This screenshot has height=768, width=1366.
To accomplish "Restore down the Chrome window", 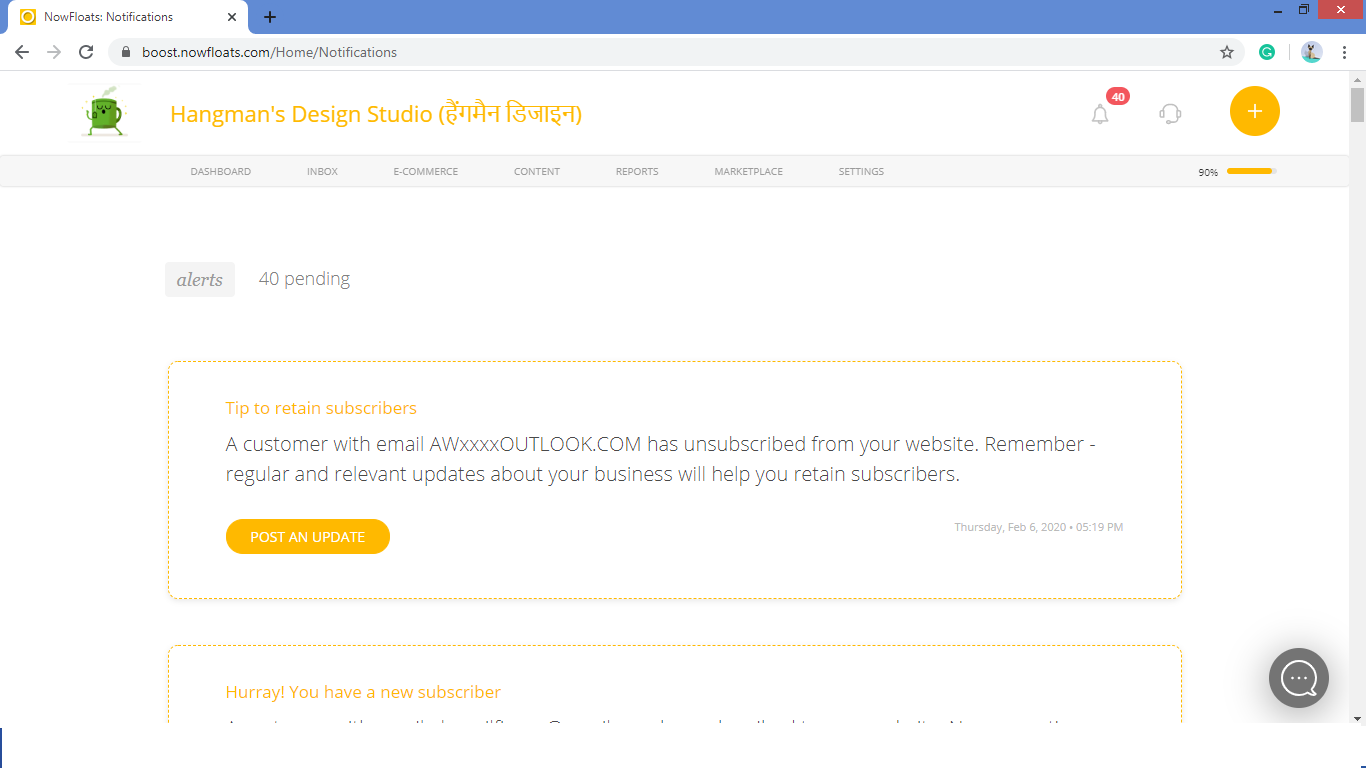I will (x=1304, y=10).
